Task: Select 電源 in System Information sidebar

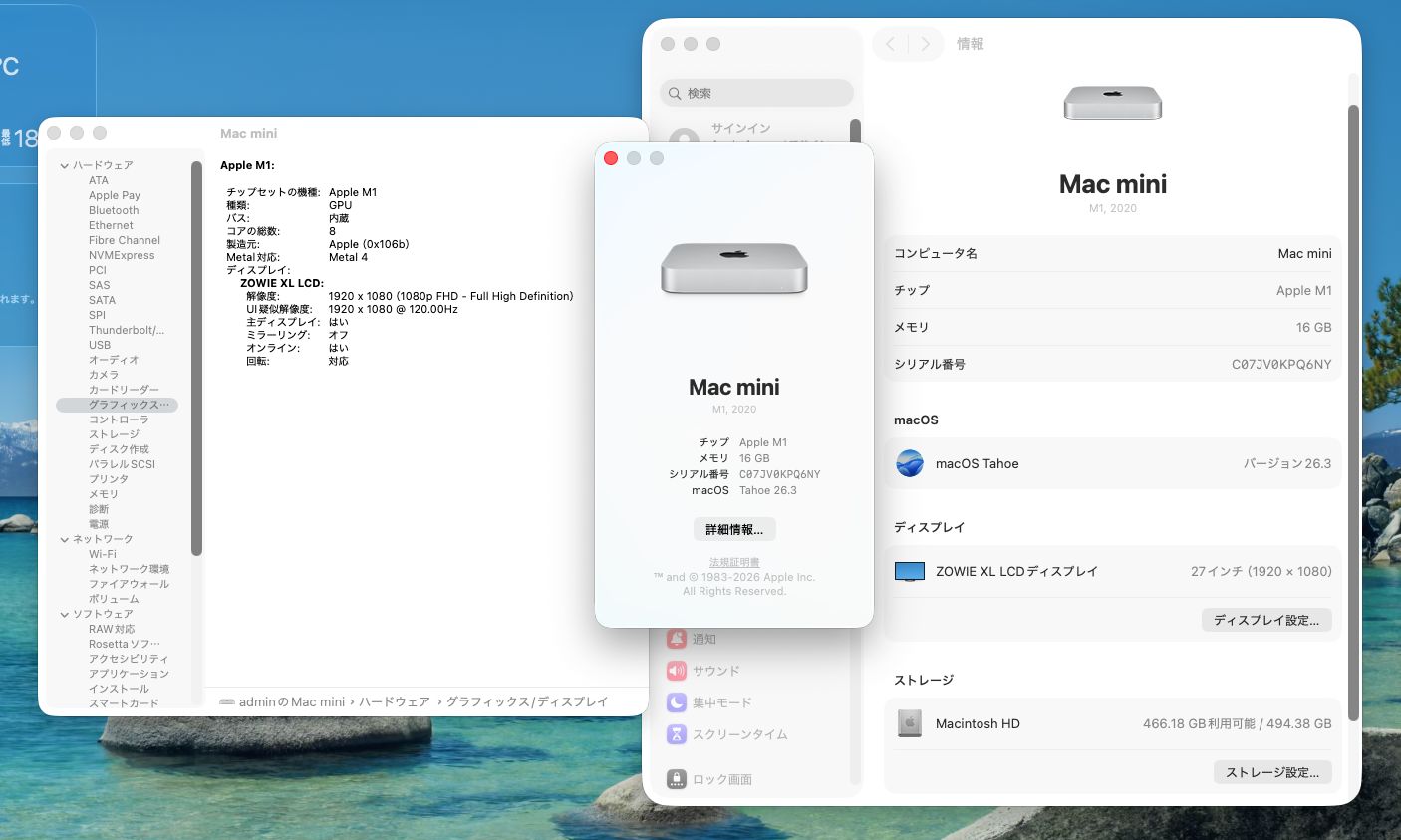Action: click(x=99, y=524)
